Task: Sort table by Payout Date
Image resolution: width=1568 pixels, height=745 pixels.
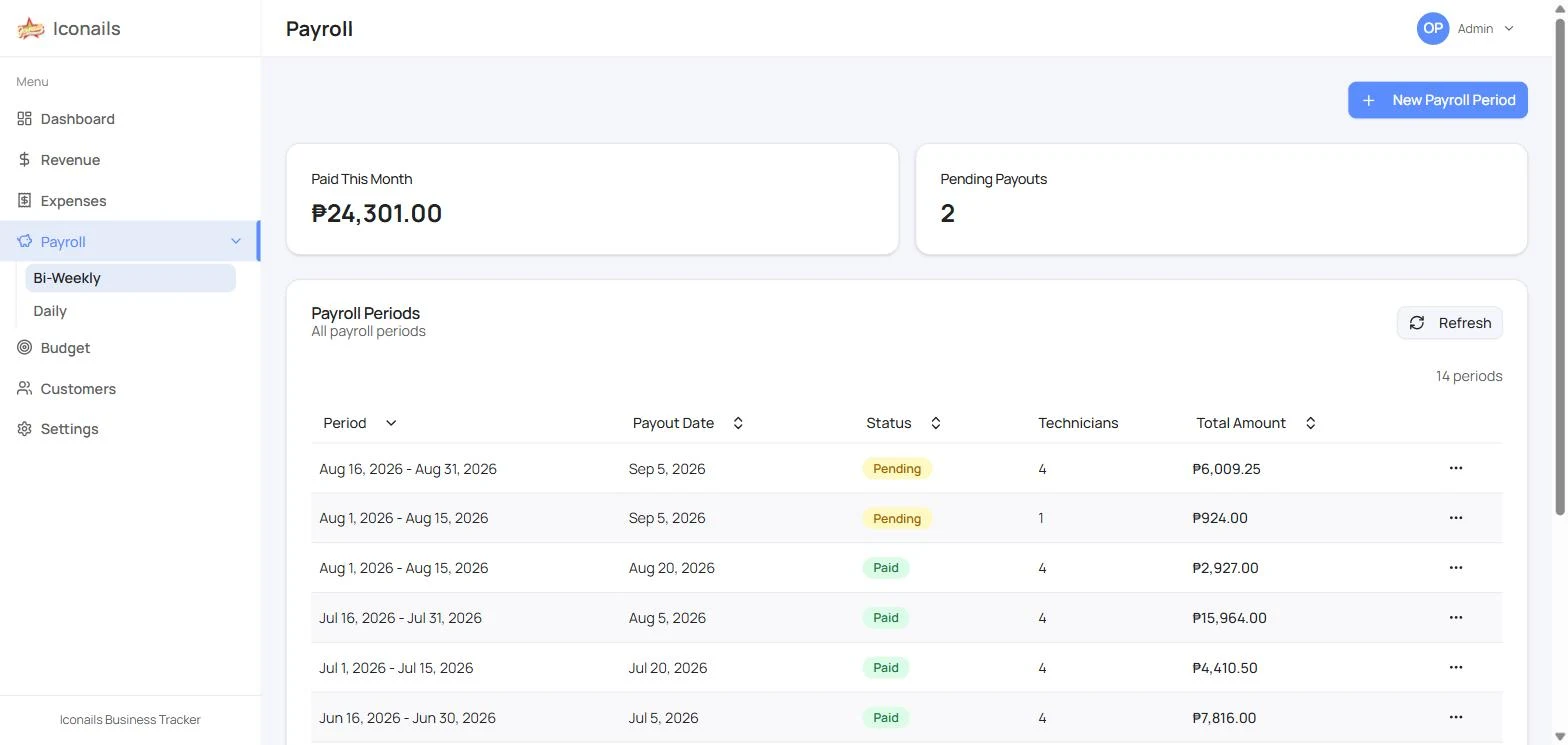Action: [x=688, y=423]
